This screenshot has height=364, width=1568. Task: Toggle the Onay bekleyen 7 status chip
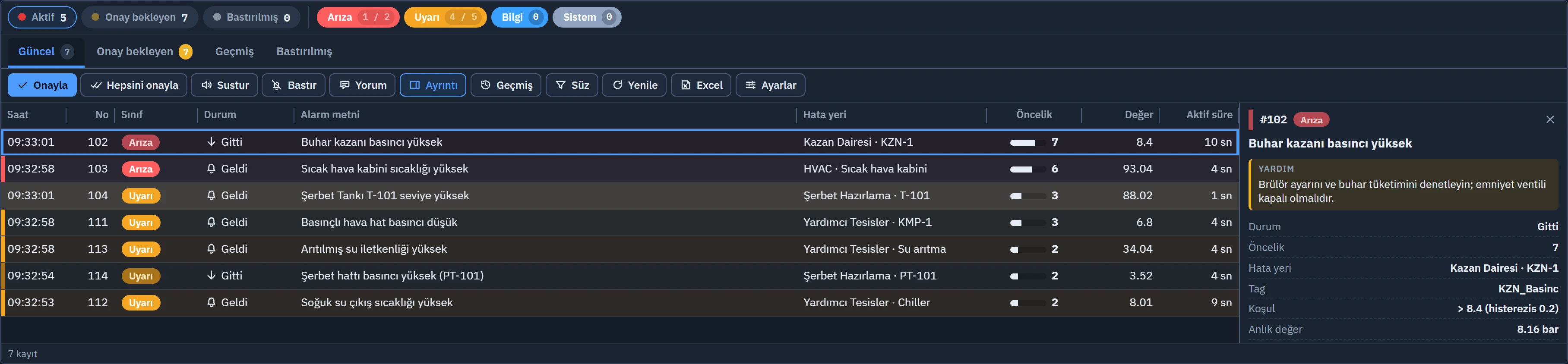(x=139, y=17)
